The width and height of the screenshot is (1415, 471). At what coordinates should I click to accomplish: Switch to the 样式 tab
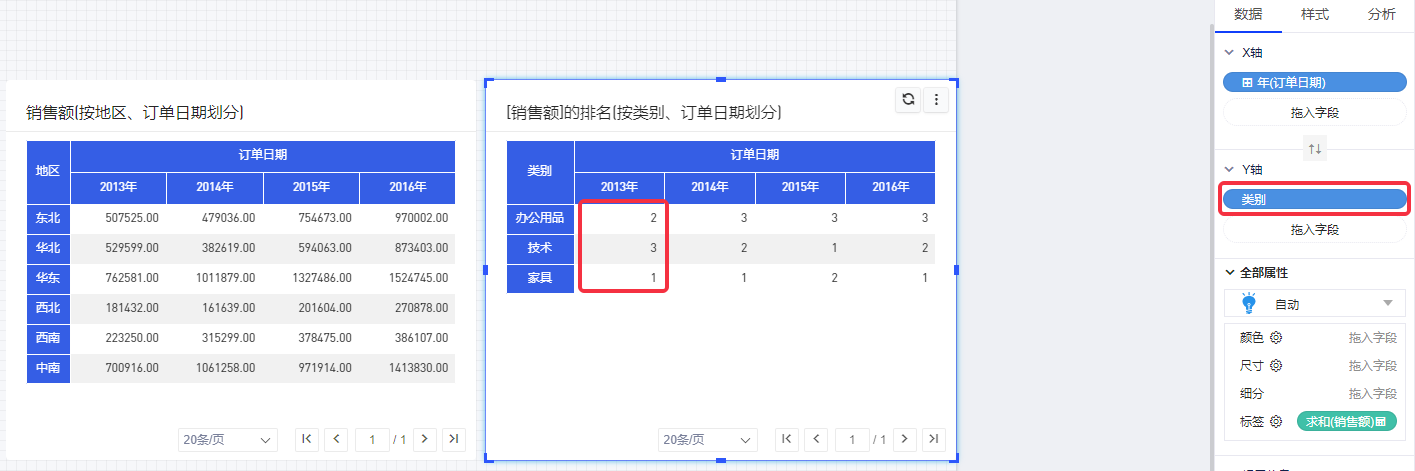(1314, 15)
